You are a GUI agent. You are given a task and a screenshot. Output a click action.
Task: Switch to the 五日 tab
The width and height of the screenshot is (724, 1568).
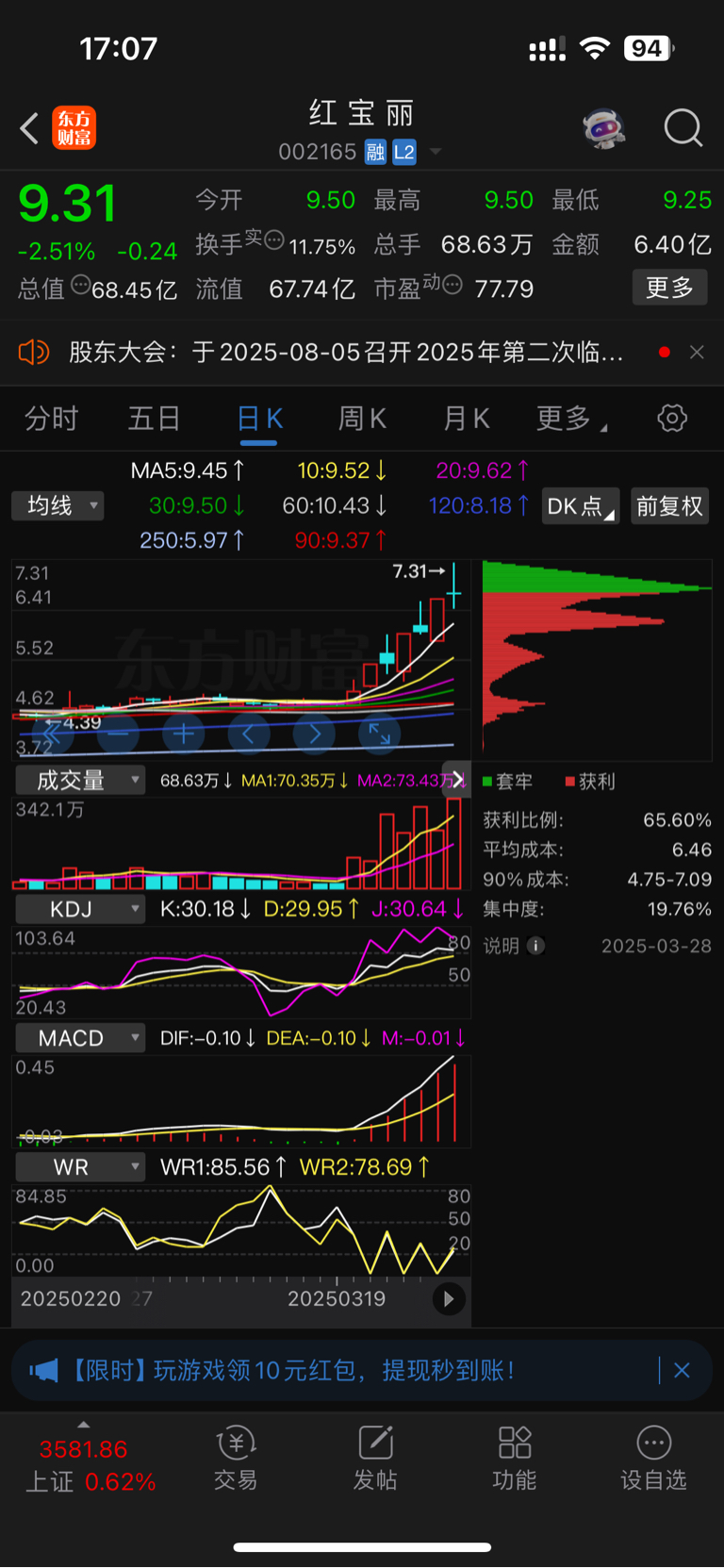154,419
